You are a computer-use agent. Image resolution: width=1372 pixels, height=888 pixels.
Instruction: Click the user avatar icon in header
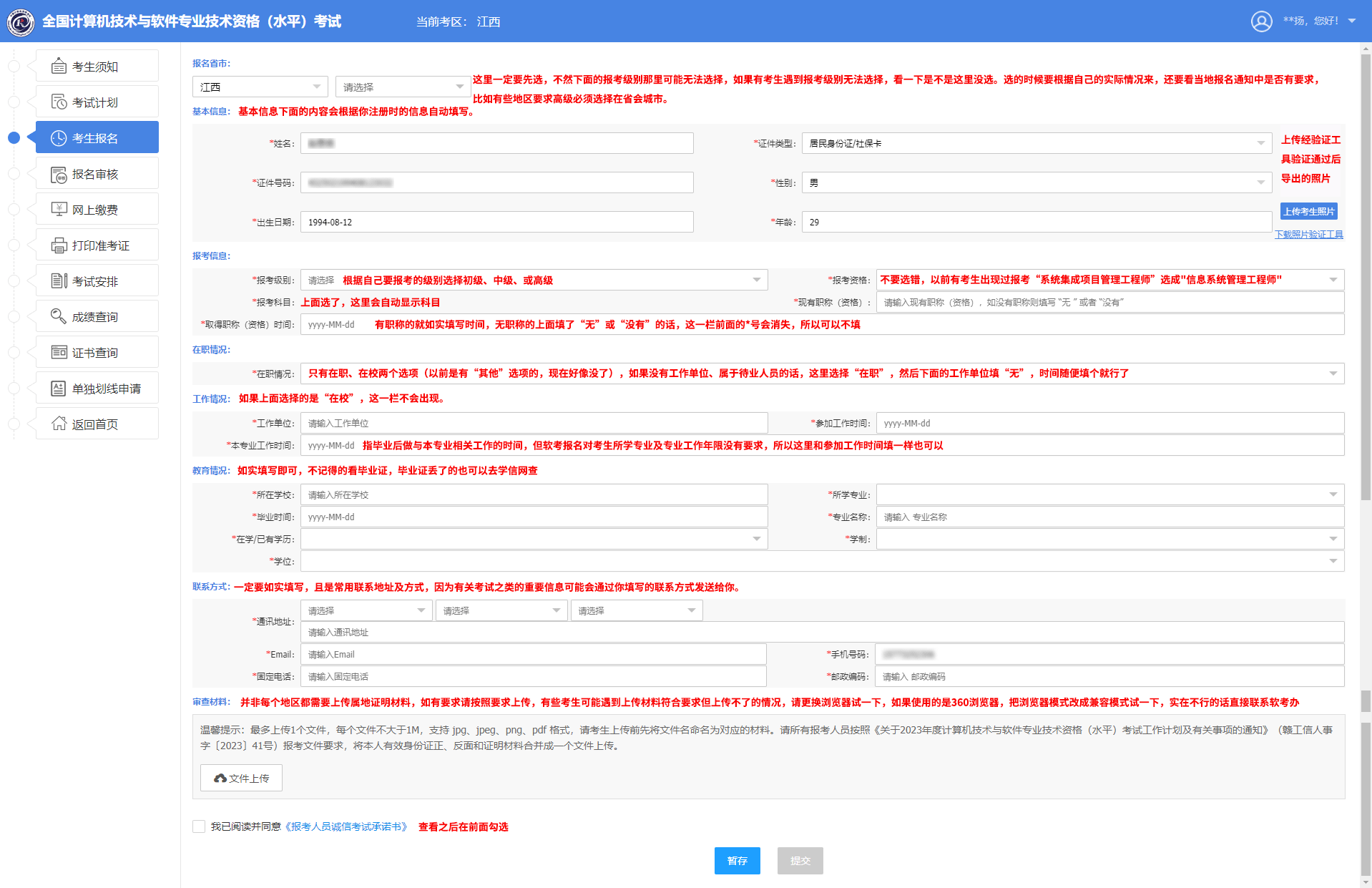(x=1261, y=21)
